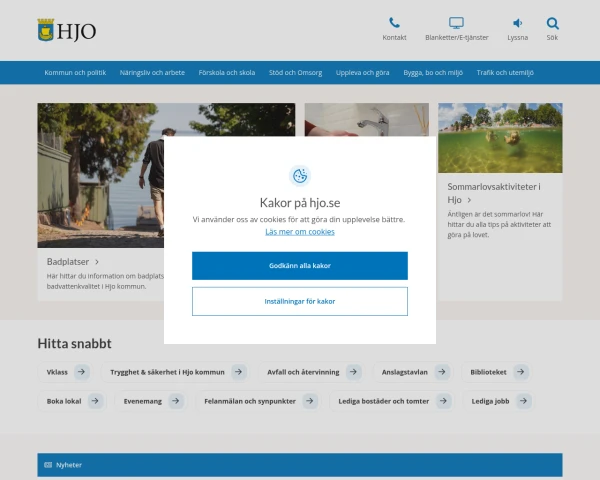Click the water faucet photo thumbnail
The width and height of the screenshot is (600, 480).
pyautogui.click(x=367, y=119)
